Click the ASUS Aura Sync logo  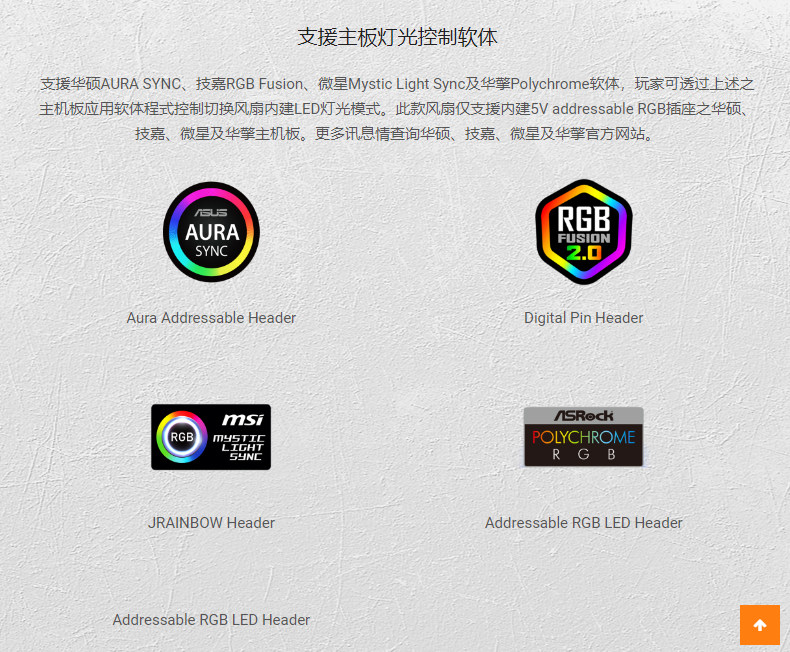[211, 232]
